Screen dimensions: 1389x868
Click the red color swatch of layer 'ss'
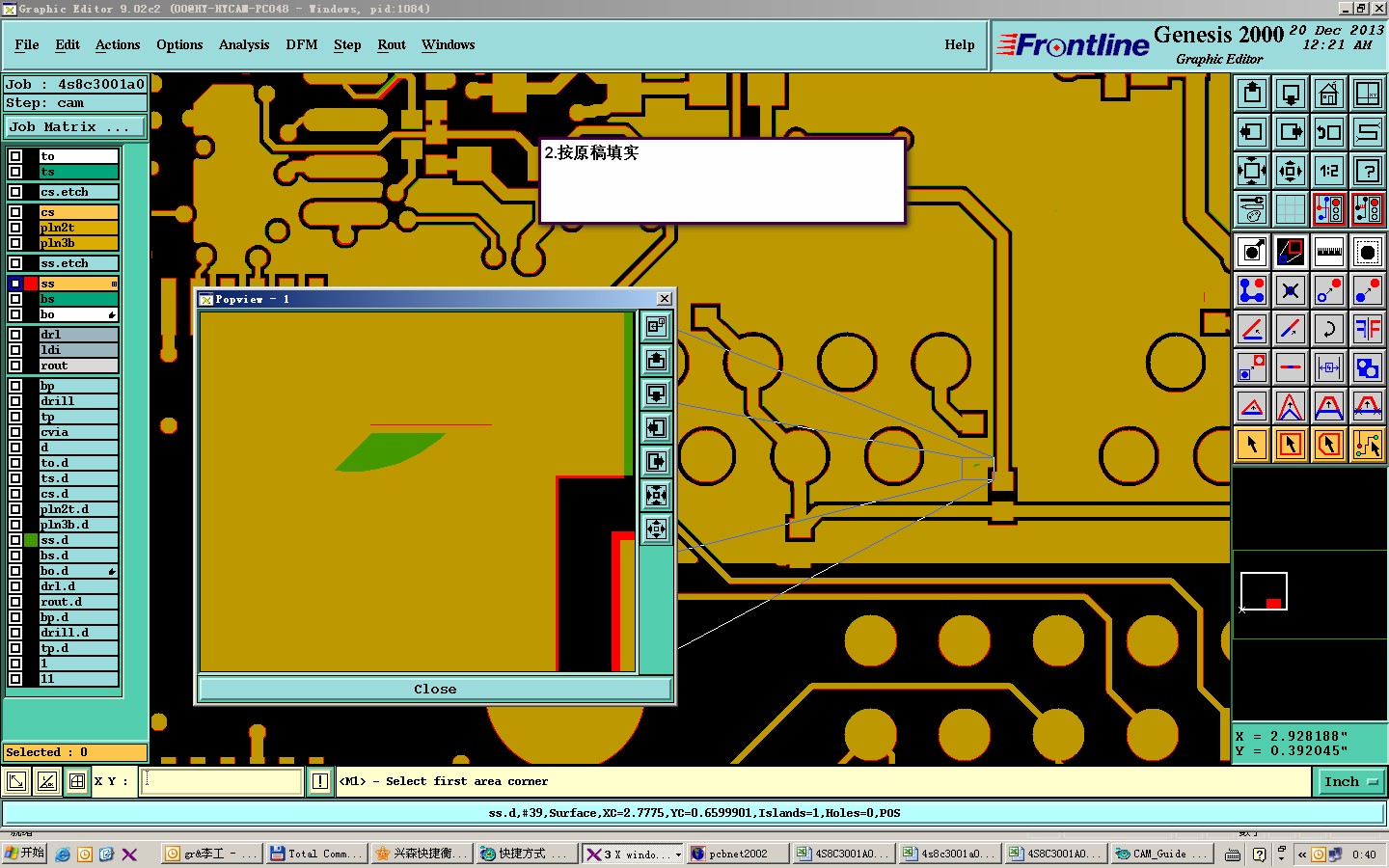pos(31,284)
